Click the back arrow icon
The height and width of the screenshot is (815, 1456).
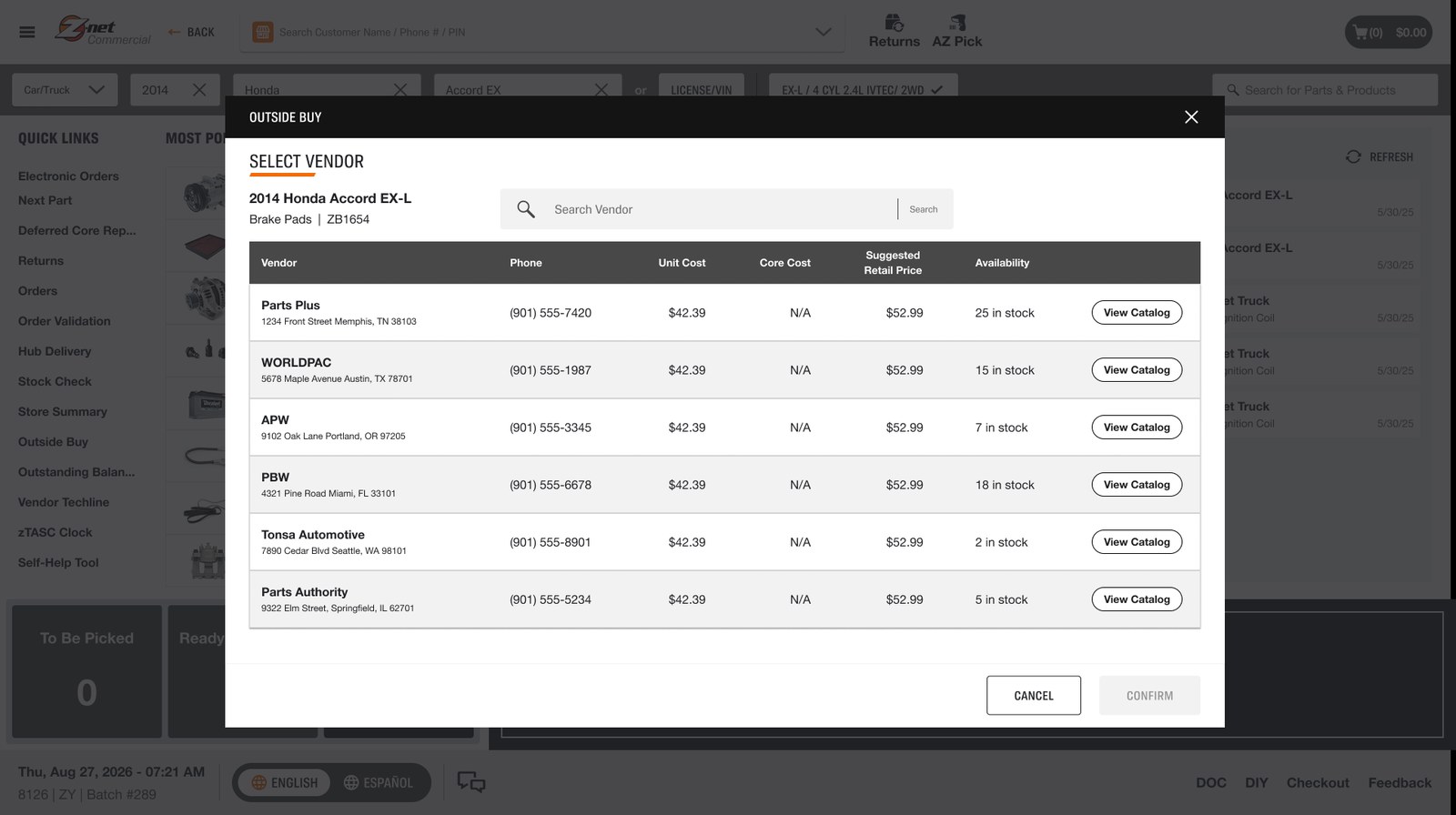tap(174, 32)
